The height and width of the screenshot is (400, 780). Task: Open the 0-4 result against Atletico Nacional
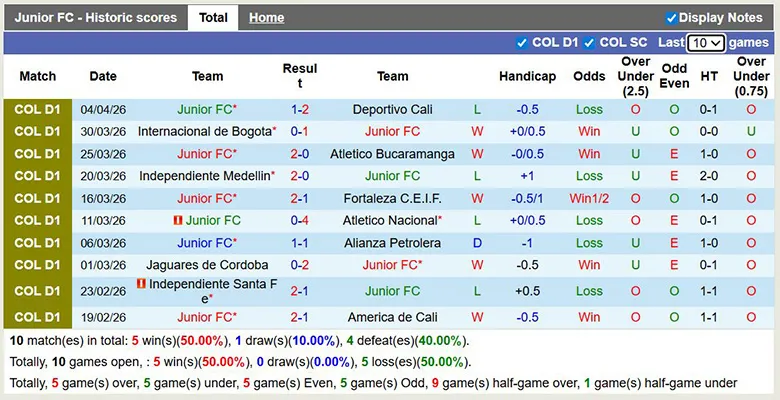pyautogui.click(x=299, y=220)
